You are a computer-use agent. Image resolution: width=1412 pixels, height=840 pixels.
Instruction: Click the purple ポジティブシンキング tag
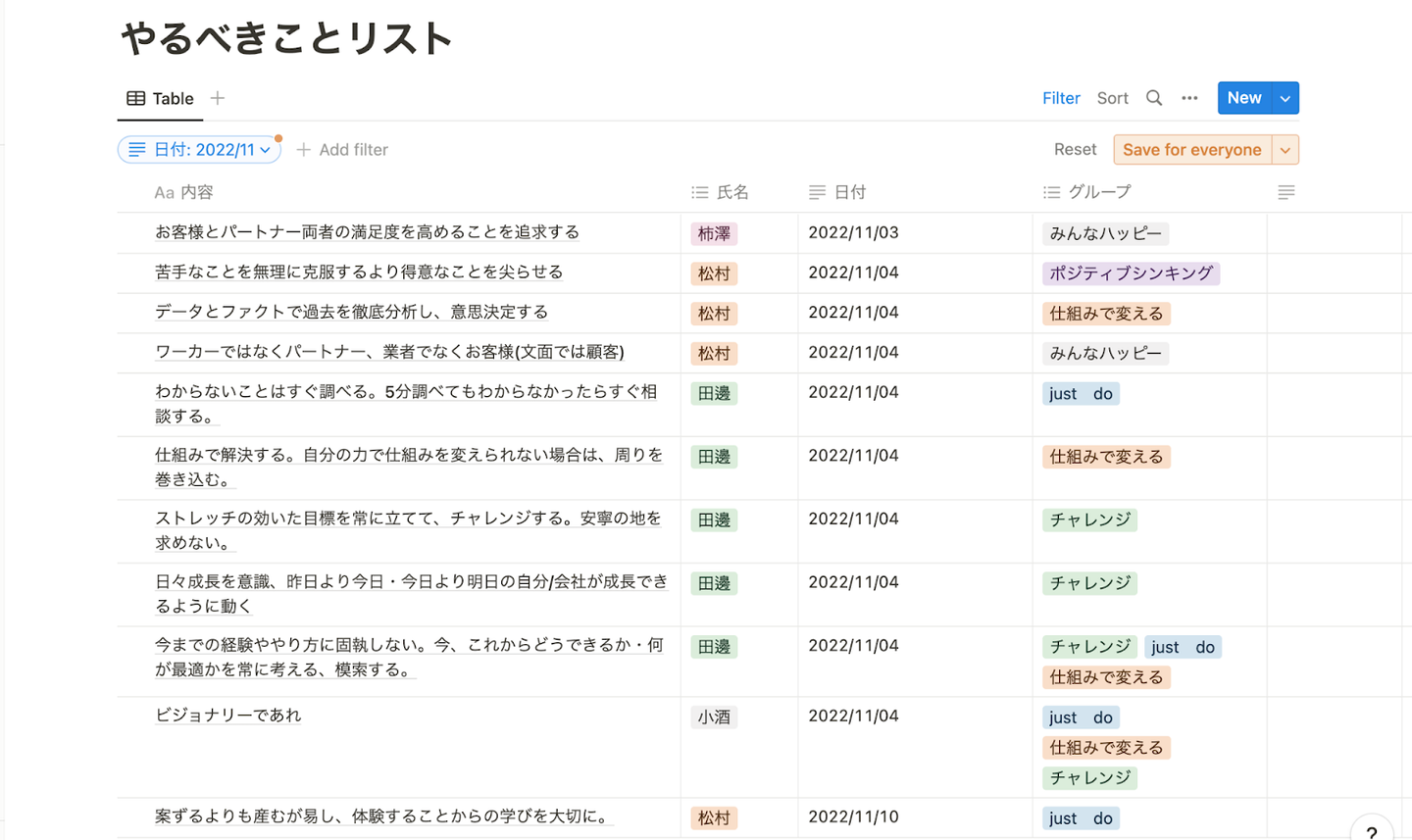[x=1131, y=273]
